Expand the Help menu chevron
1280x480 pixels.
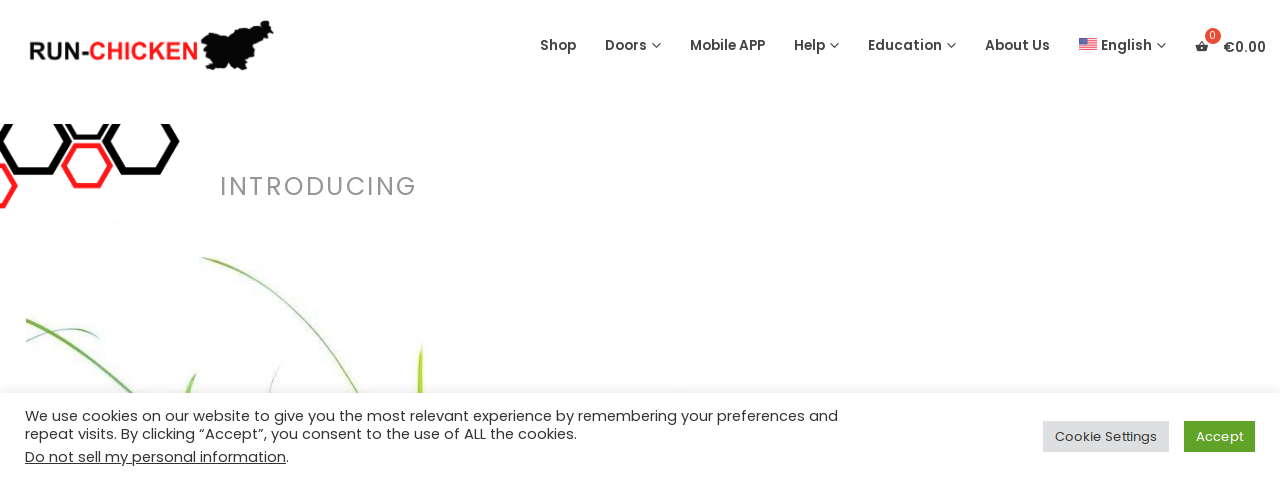pyautogui.click(x=834, y=46)
